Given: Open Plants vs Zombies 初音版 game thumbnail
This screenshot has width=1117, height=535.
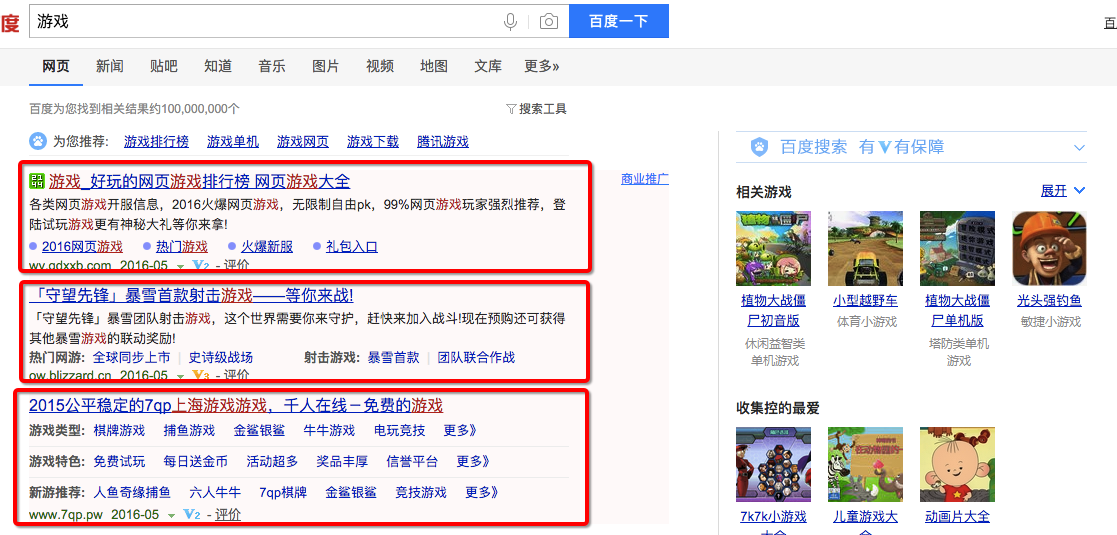Looking at the screenshot, I should pyautogui.click(x=774, y=249).
